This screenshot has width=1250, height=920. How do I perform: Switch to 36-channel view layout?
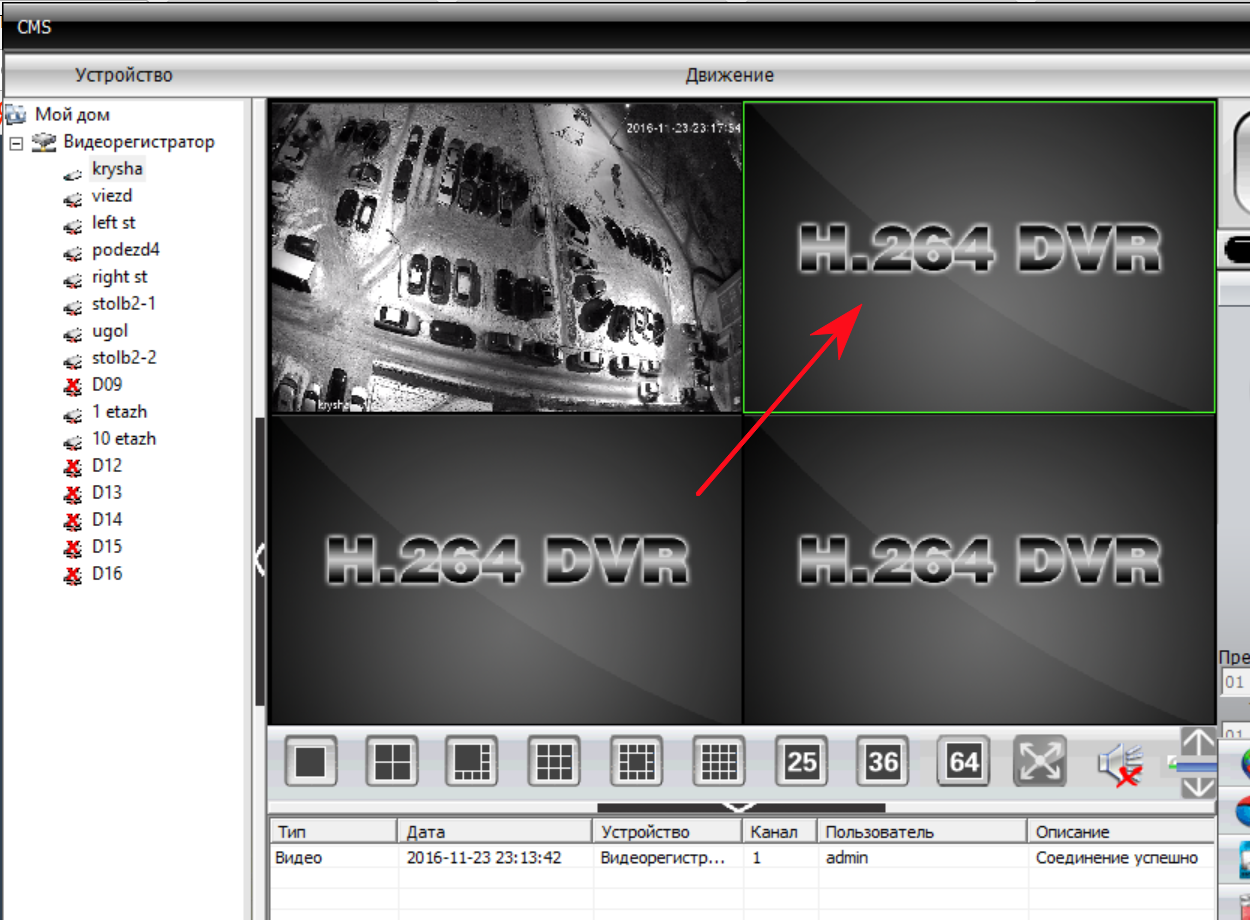(x=883, y=762)
